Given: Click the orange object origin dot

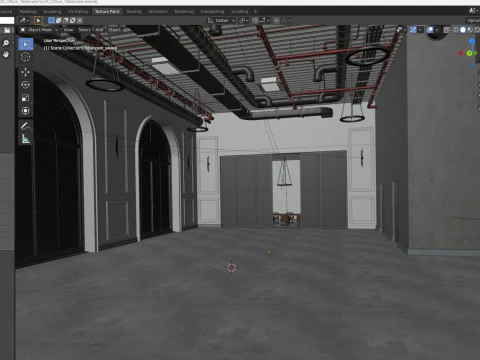Looking at the screenshot, I should (269, 252).
